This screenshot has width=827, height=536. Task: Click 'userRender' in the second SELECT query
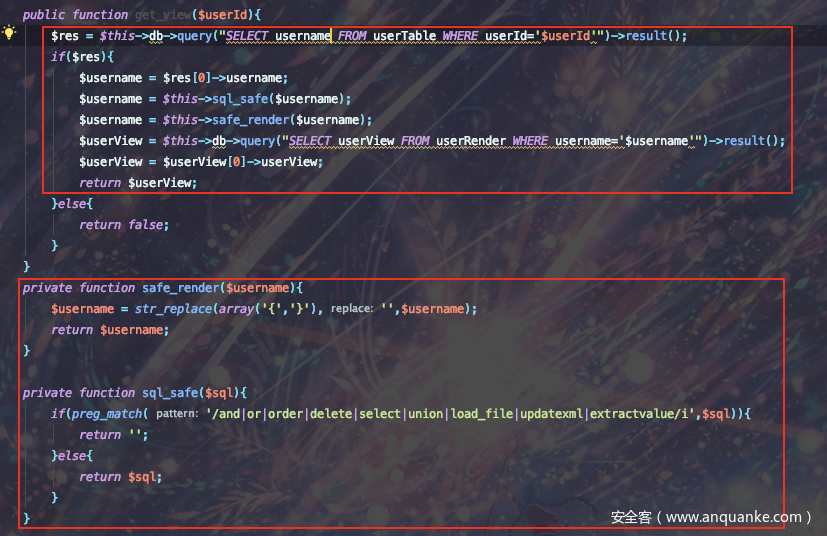click(471, 141)
